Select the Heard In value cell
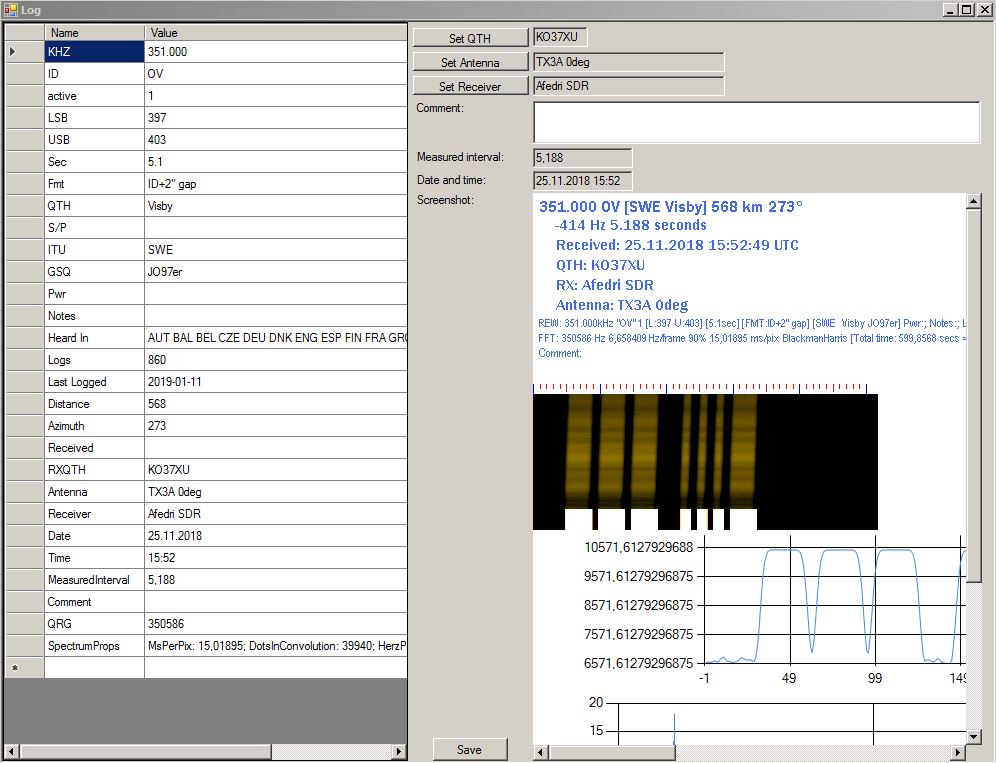Screen dimensions: 996x763 (276, 338)
